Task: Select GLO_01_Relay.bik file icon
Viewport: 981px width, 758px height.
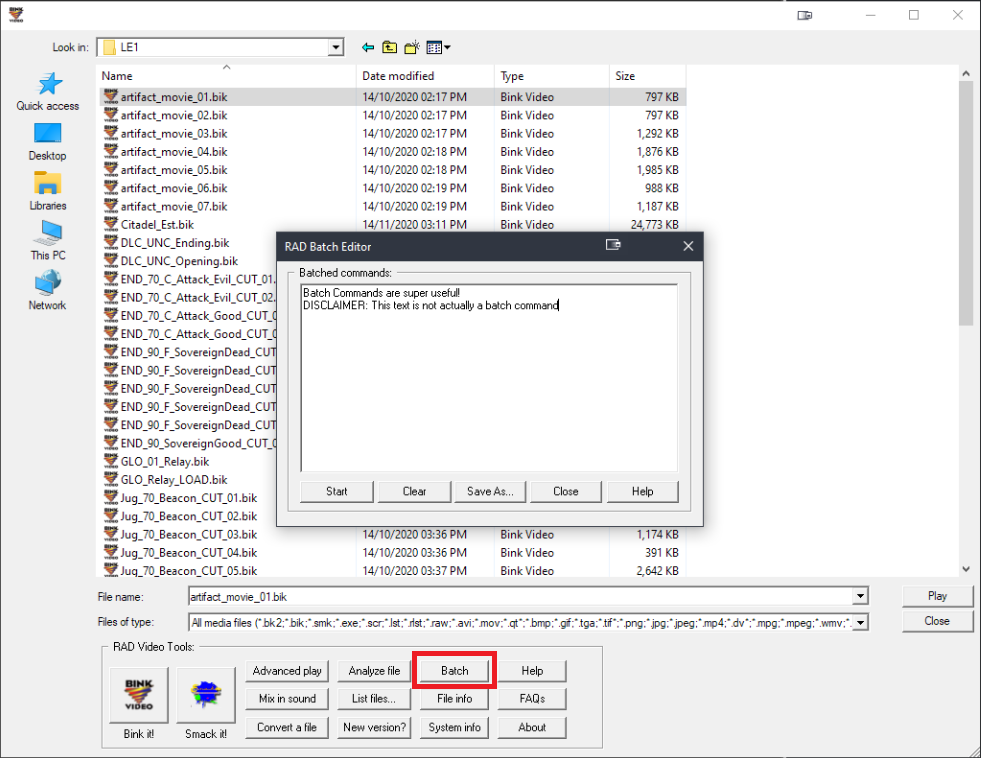Action: tap(111, 461)
